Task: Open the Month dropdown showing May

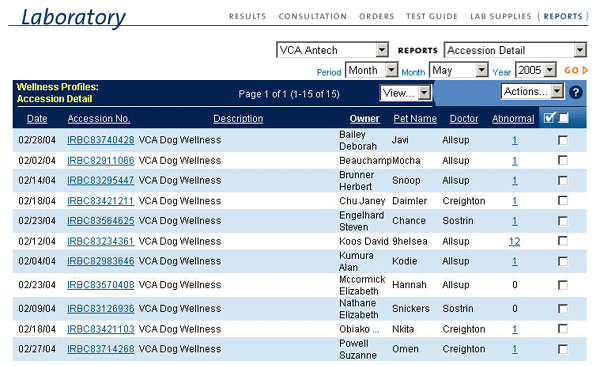Action: 458,70
